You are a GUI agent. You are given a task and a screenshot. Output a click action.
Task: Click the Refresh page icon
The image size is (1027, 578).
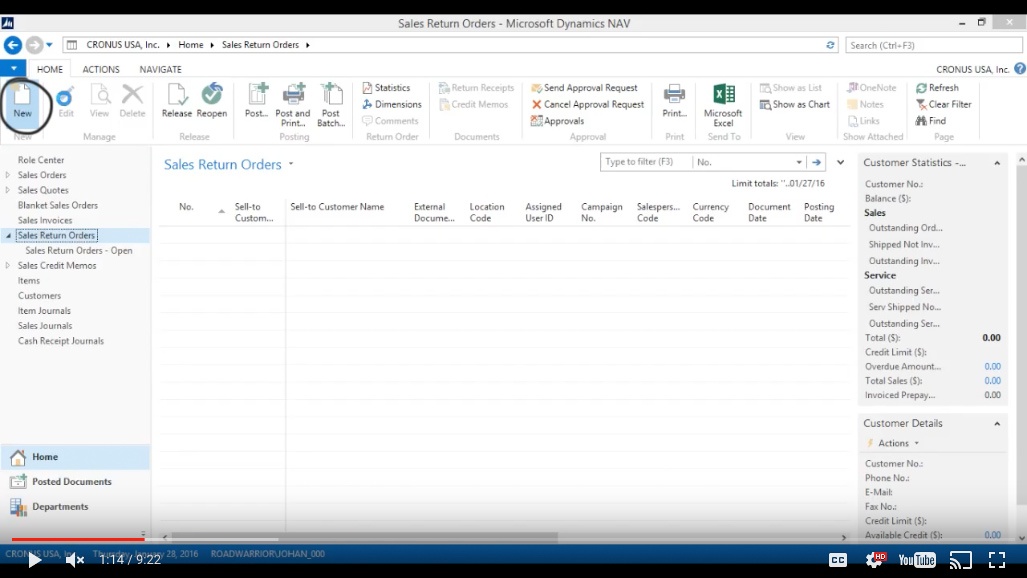937,88
